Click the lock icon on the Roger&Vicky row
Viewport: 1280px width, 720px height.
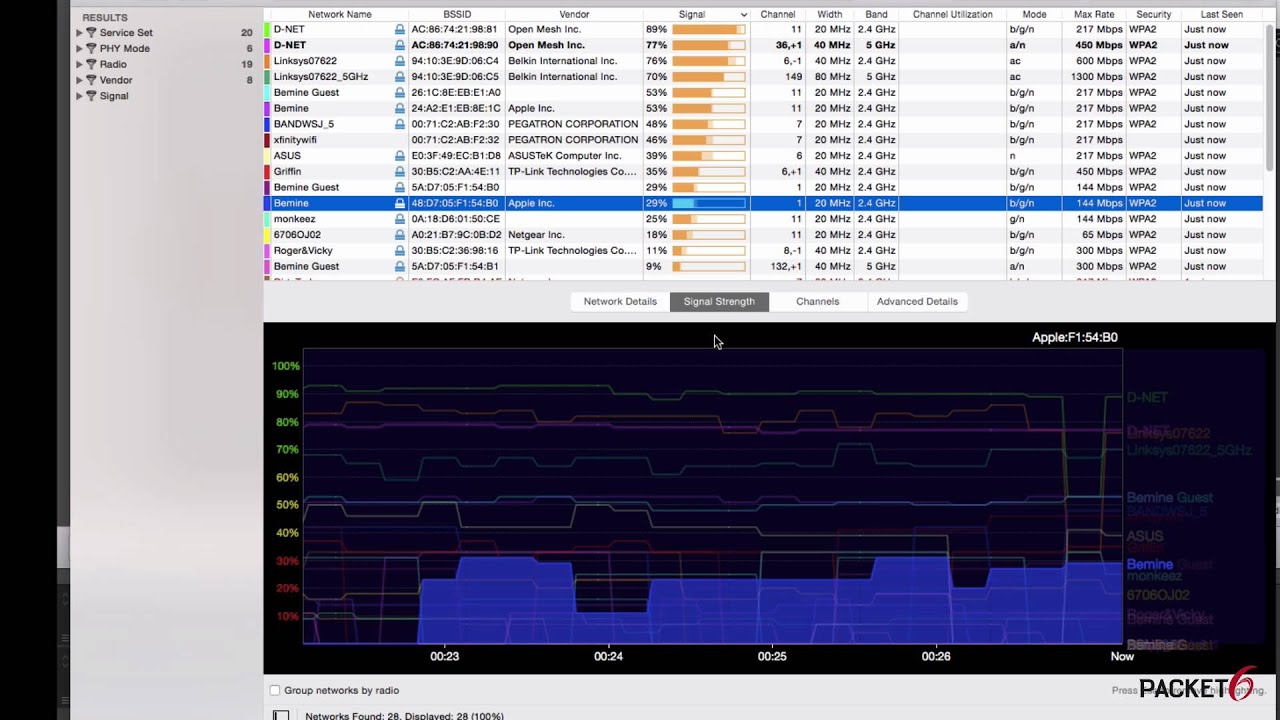(x=400, y=251)
